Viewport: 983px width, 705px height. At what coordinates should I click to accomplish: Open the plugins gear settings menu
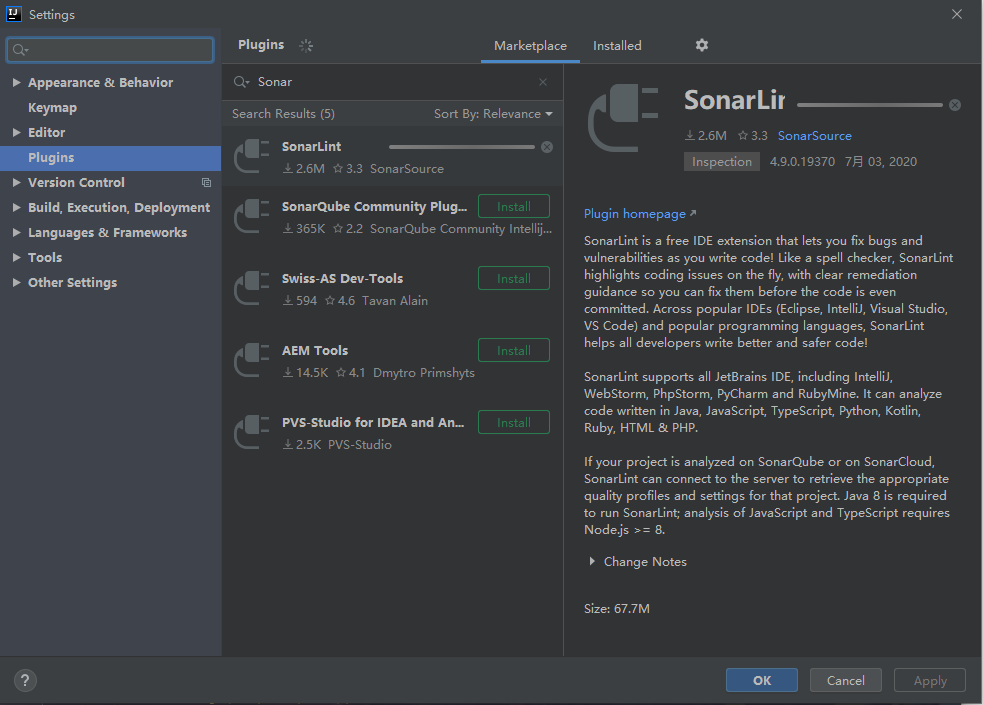702,45
